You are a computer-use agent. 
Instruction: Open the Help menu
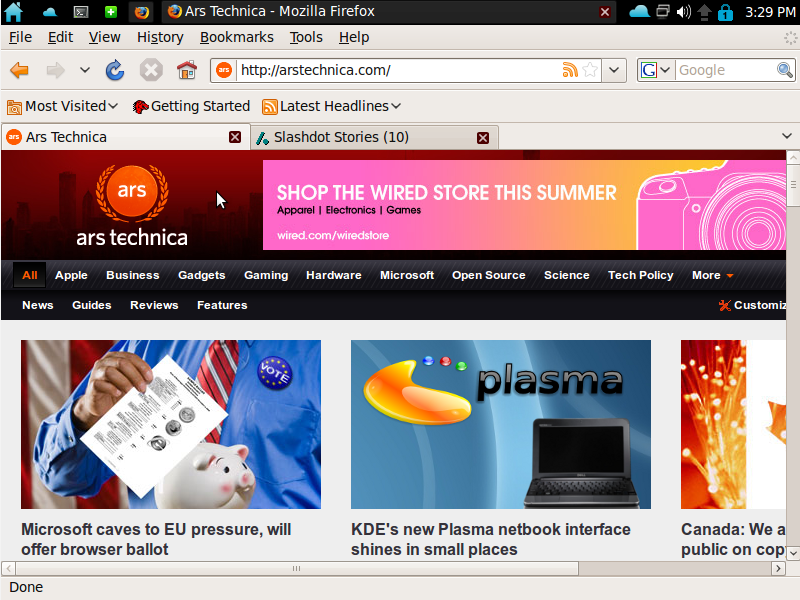[354, 37]
